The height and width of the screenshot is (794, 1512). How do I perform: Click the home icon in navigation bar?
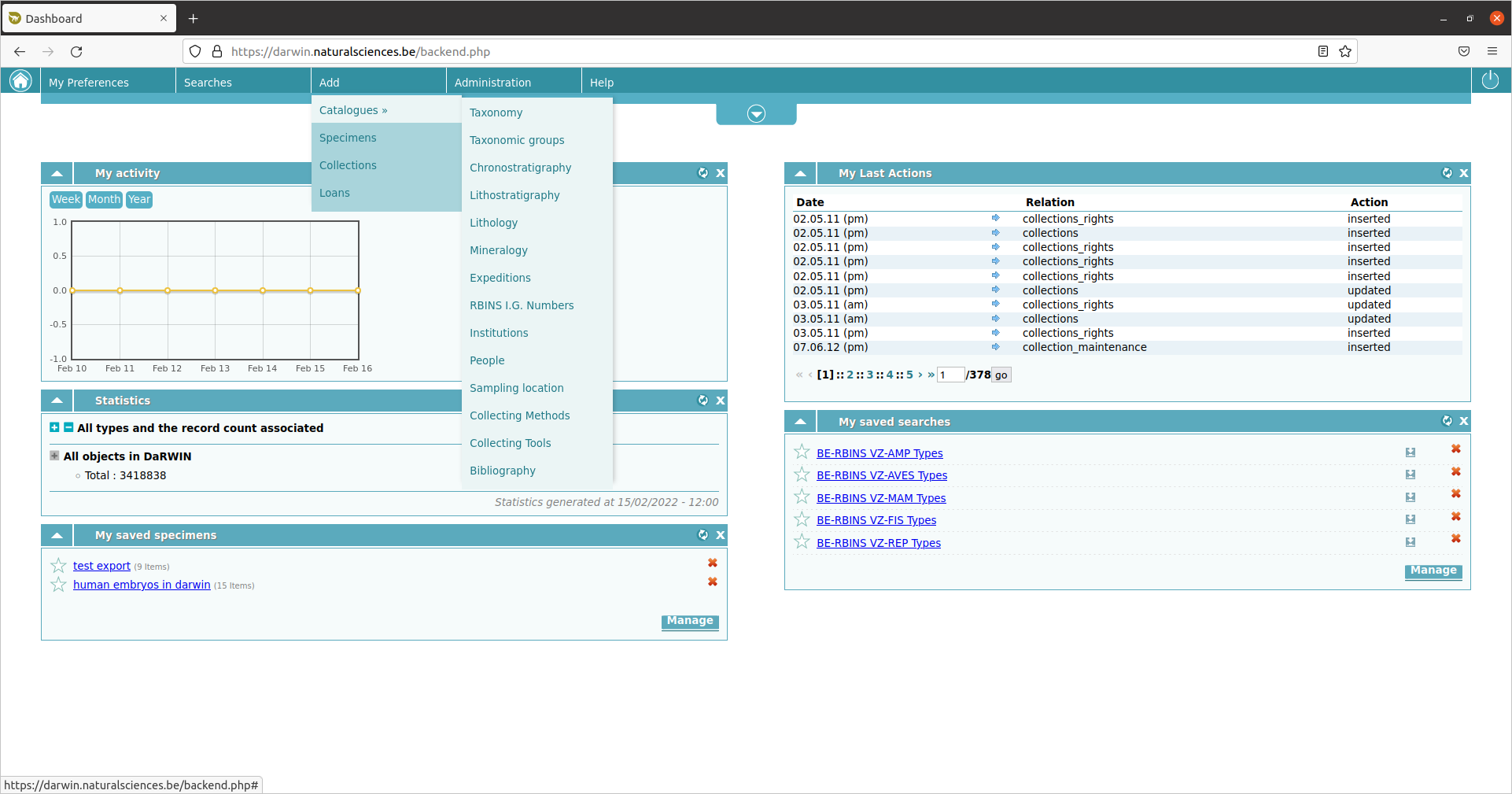(20, 81)
